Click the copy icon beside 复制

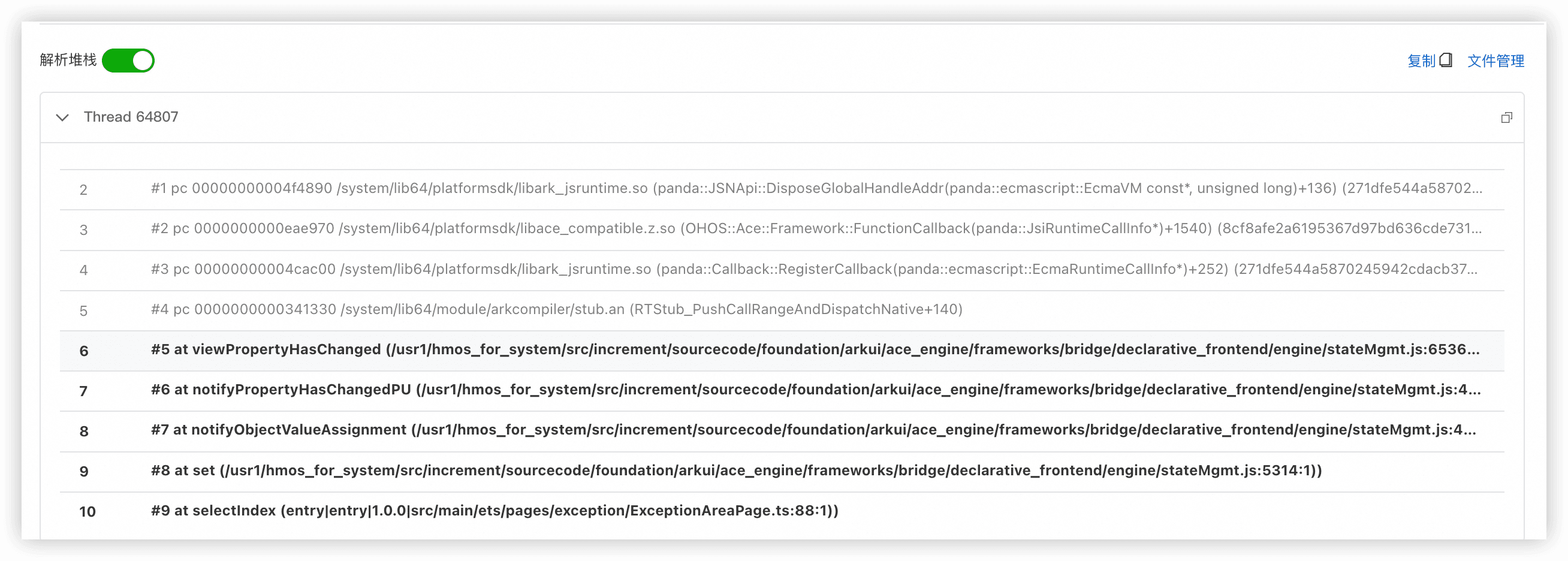click(x=1446, y=61)
